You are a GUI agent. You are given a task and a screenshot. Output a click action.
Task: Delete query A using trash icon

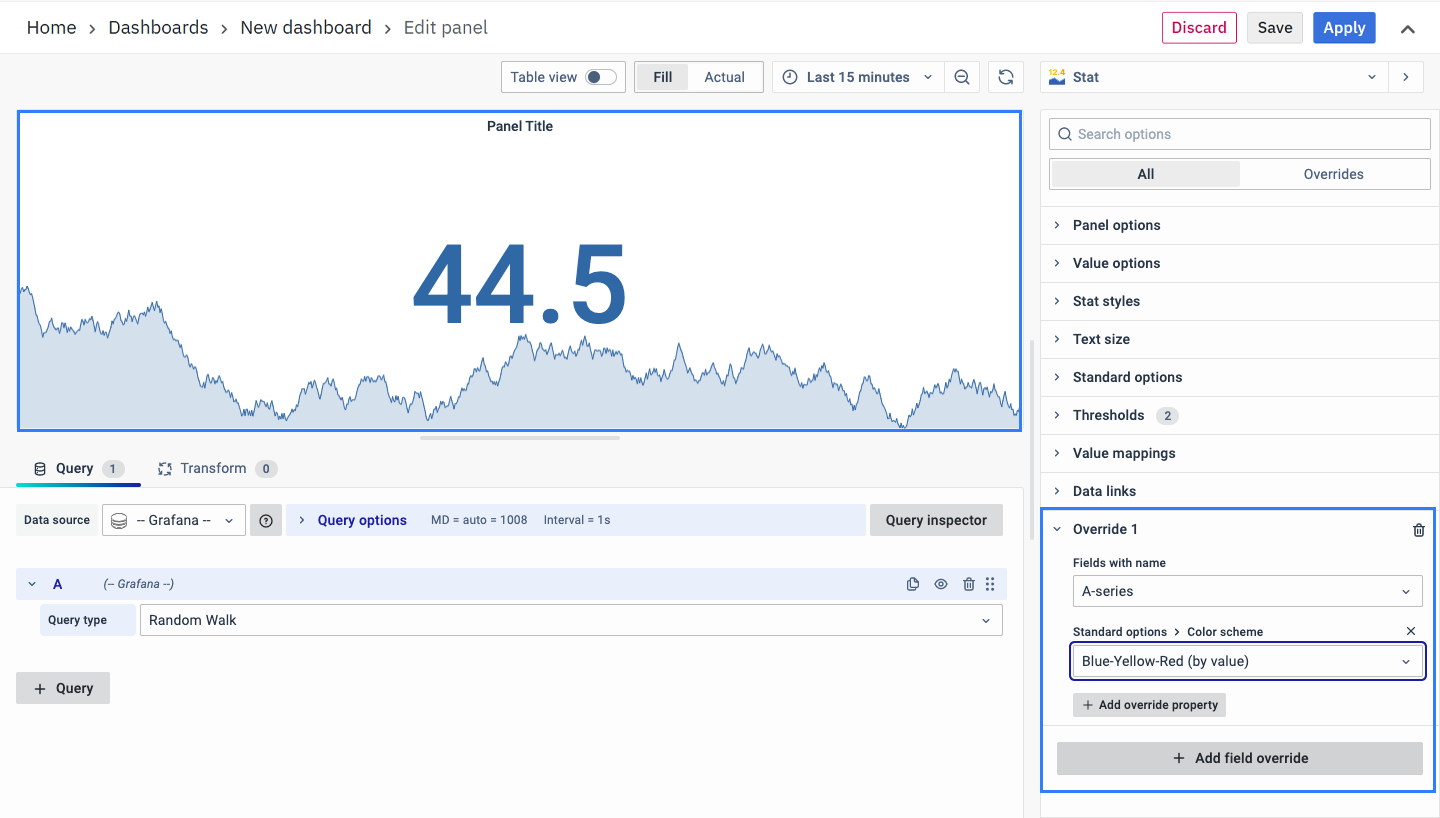(968, 584)
